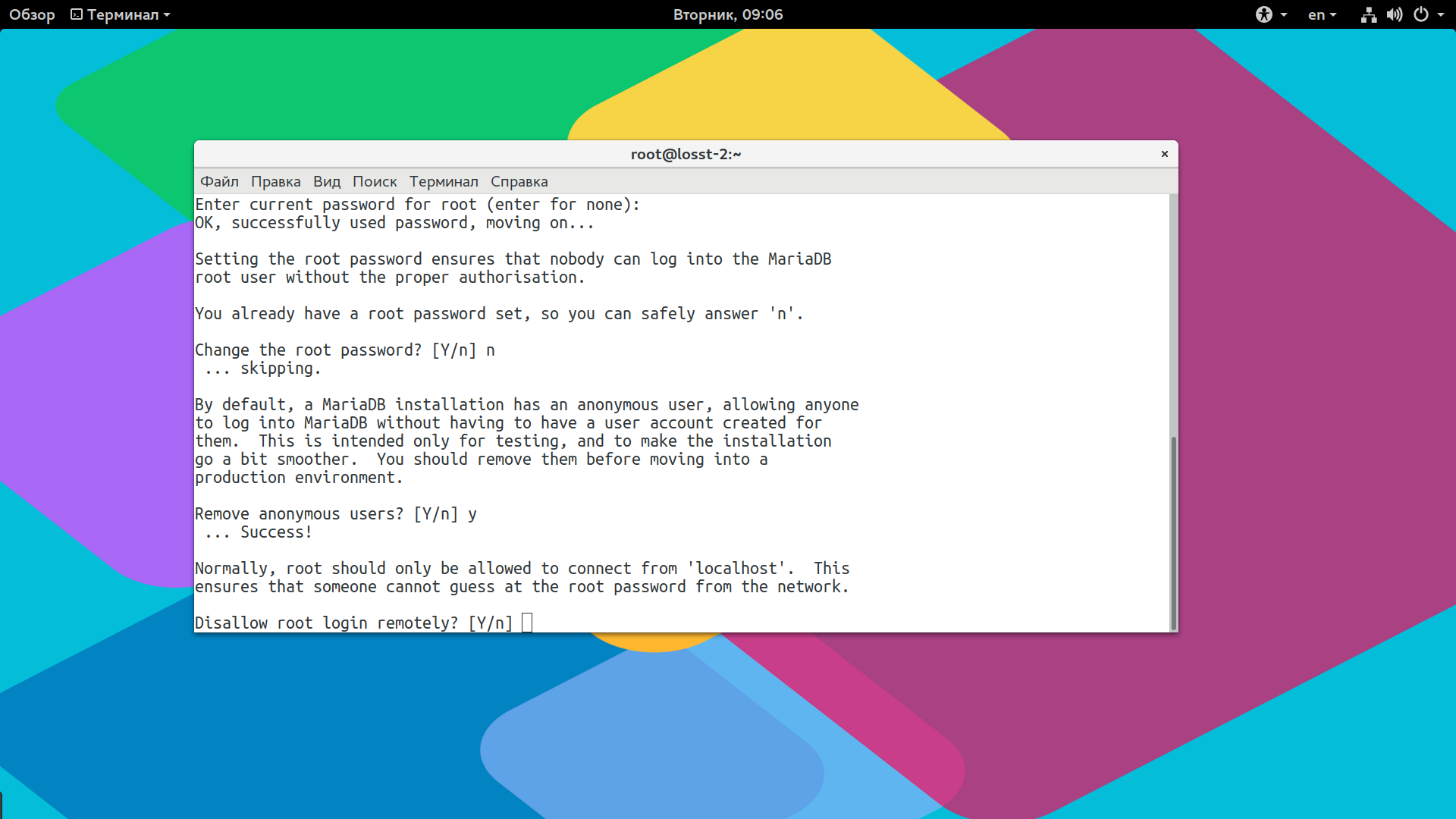Click the terminal title bar root@losst-2:~

point(686,154)
